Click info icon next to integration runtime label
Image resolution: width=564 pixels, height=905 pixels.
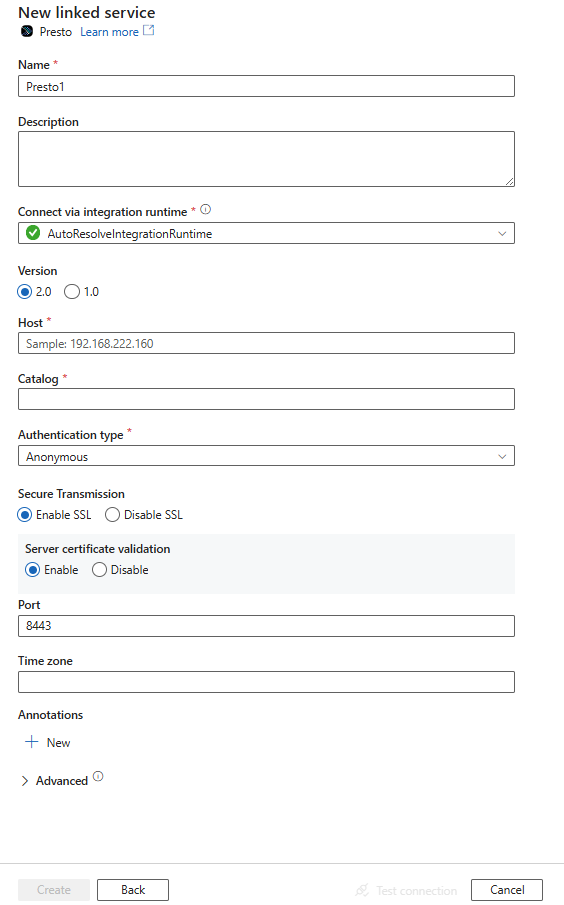click(x=206, y=210)
